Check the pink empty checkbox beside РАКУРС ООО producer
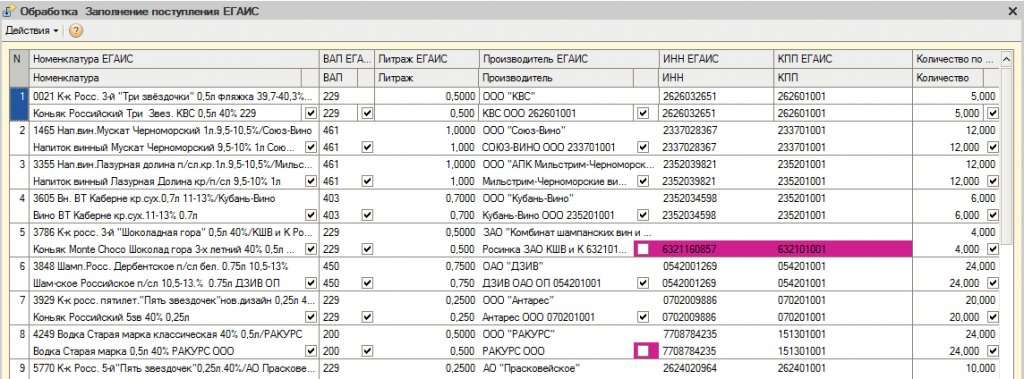The height and width of the screenshot is (379, 1024). click(643, 351)
